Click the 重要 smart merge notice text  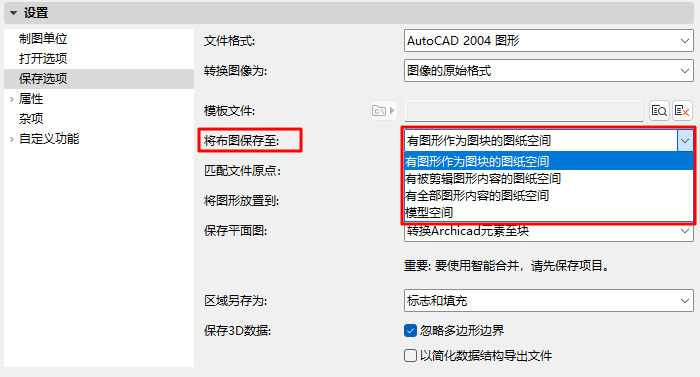pyautogui.click(x=507, y=266)
